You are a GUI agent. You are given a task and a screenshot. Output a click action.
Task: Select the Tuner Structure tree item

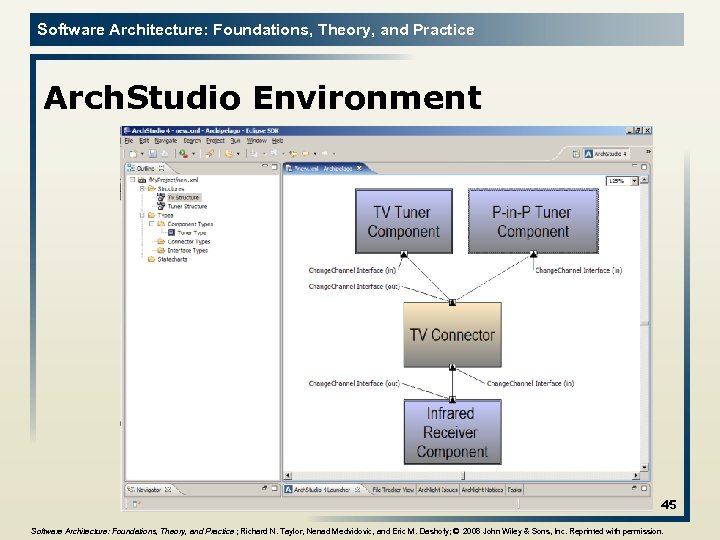tap(187, 207)
